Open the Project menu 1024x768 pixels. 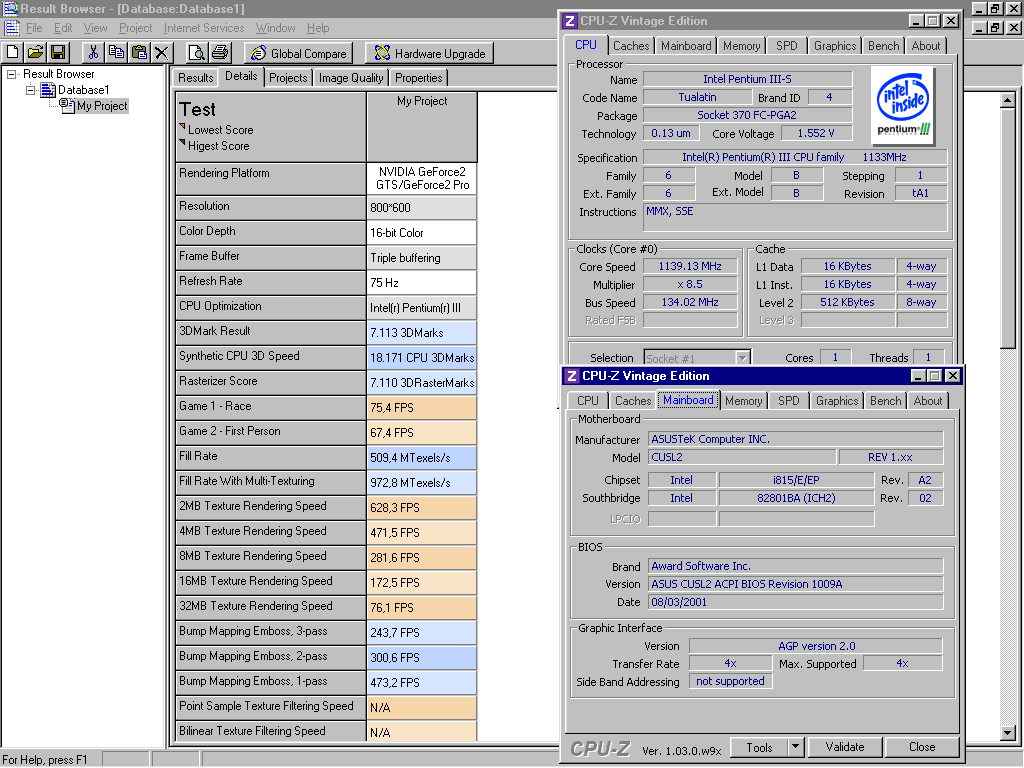135,28
